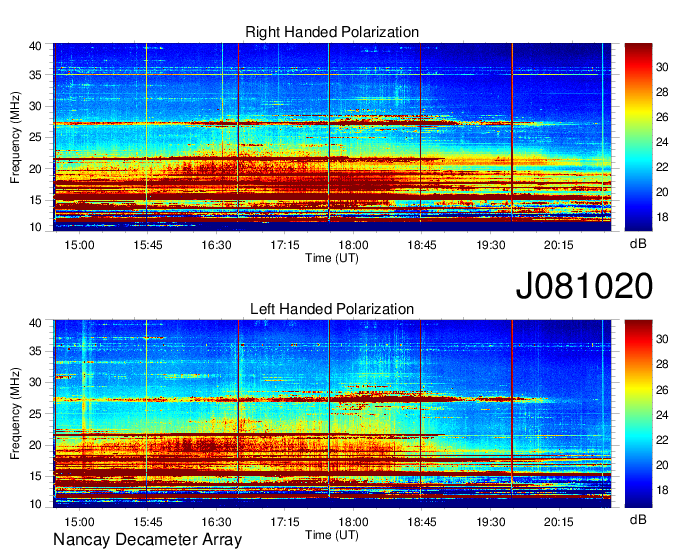Click 24 dB tick on Right Handed color bar
This screenshot has height=552, width=680.
coord(662,142)
